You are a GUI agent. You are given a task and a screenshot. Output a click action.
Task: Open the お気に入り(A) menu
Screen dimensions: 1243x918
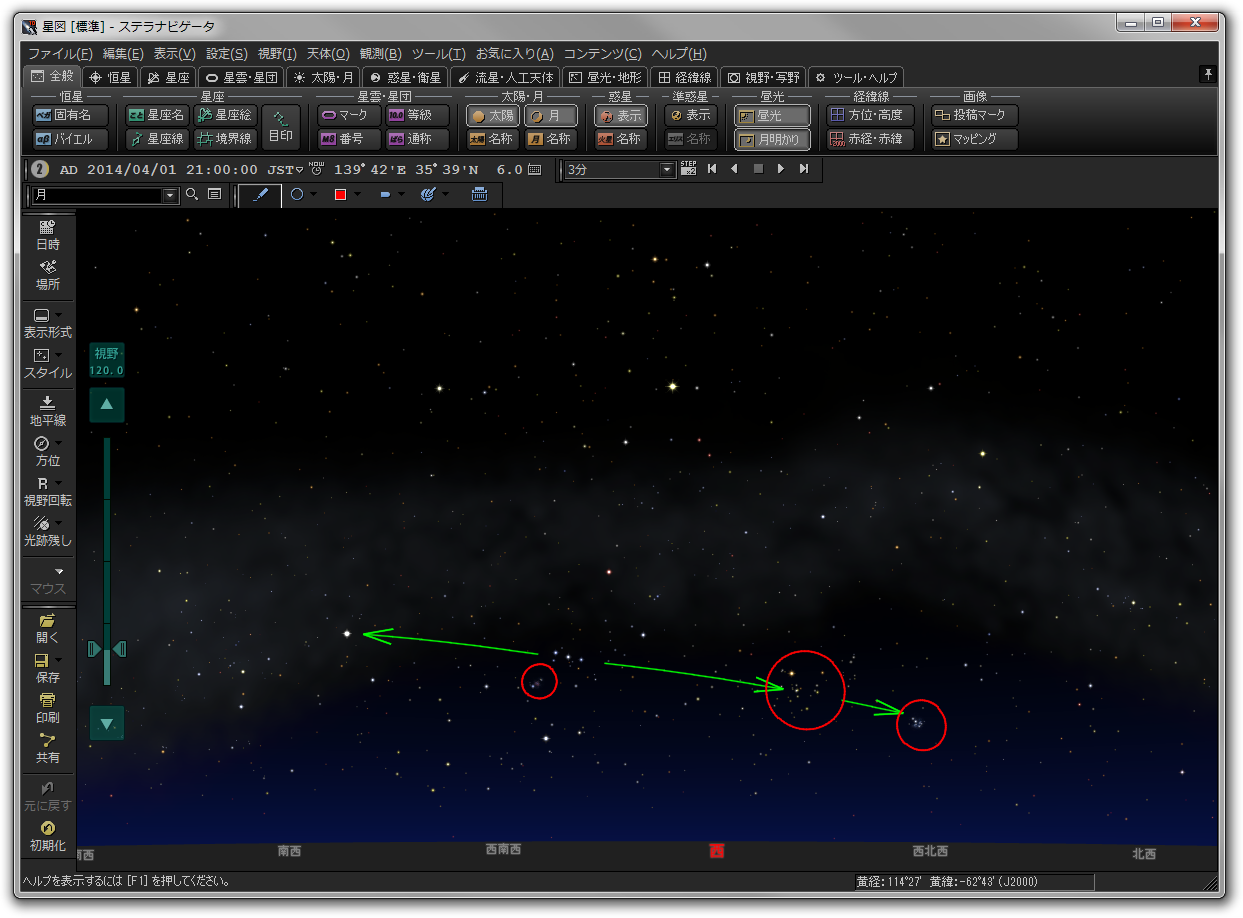coord(514,54)
